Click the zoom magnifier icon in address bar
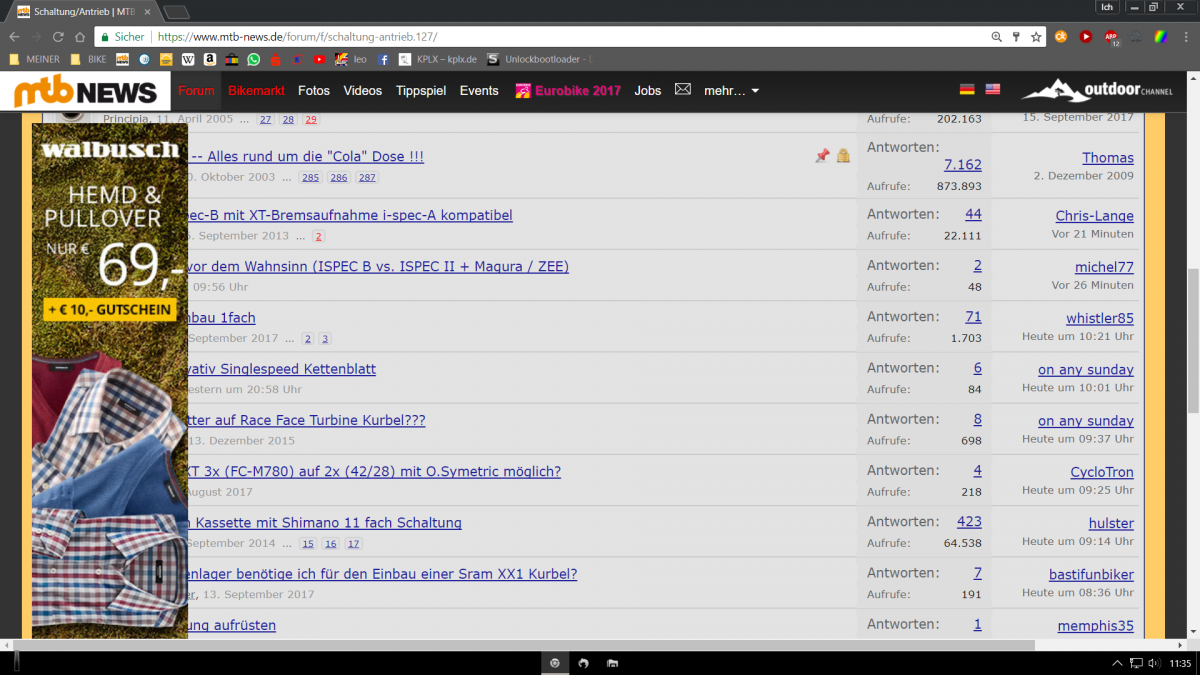 pos(996,36)
